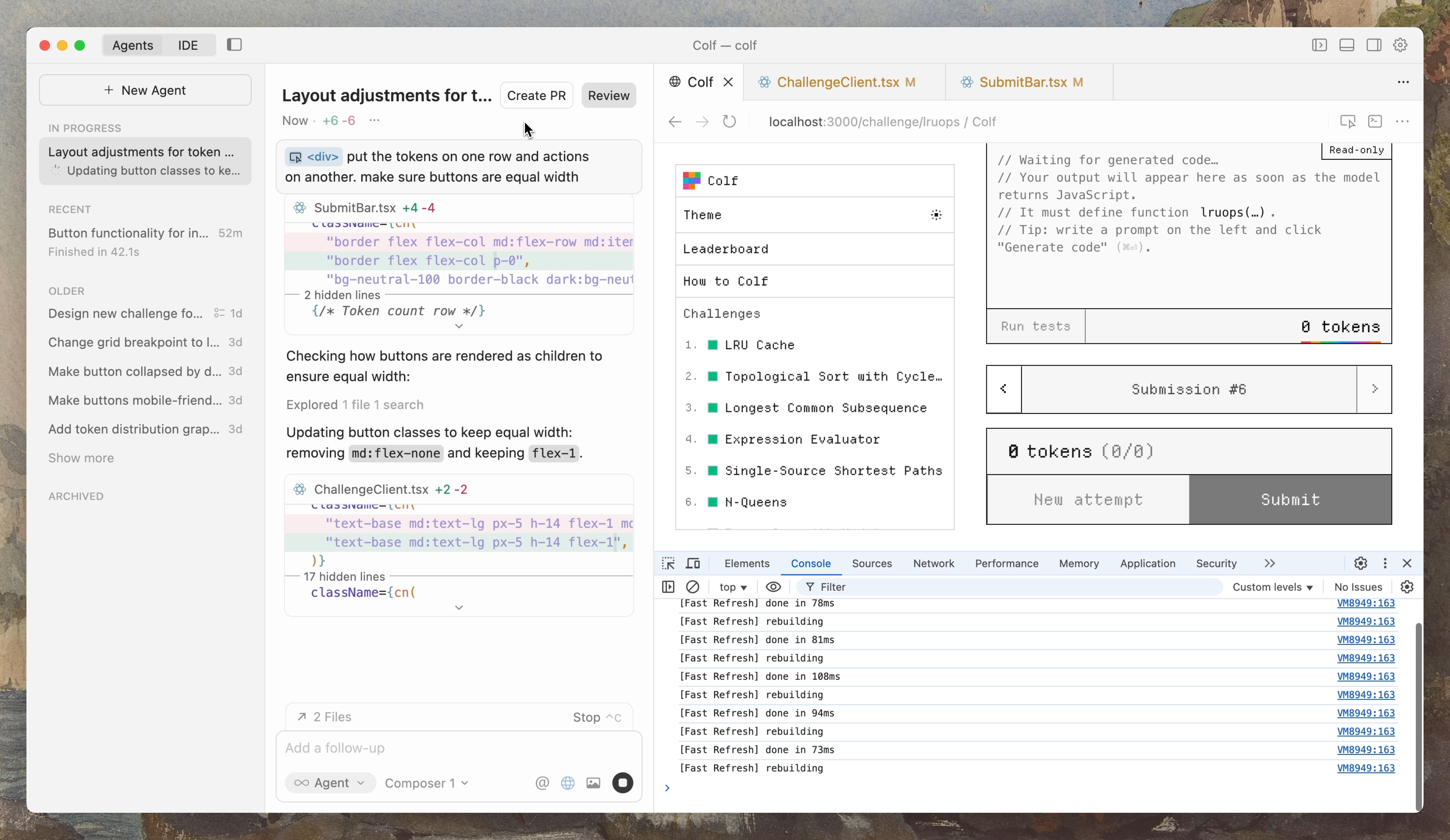Activate the inspect element picker in DevTools
Screen dimensions: 1450x840
click(668, 563)
